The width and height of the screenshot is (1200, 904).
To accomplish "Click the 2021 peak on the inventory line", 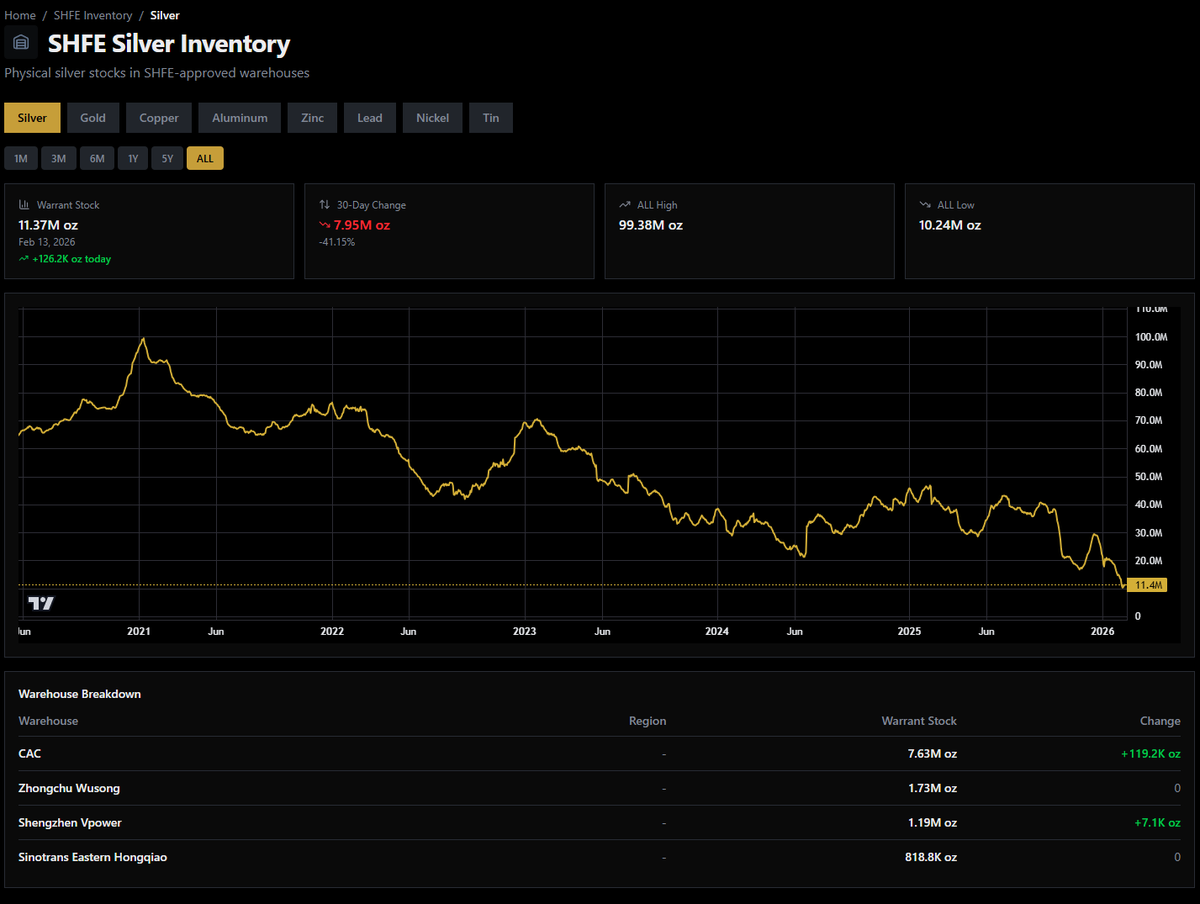I will point(143,338).
